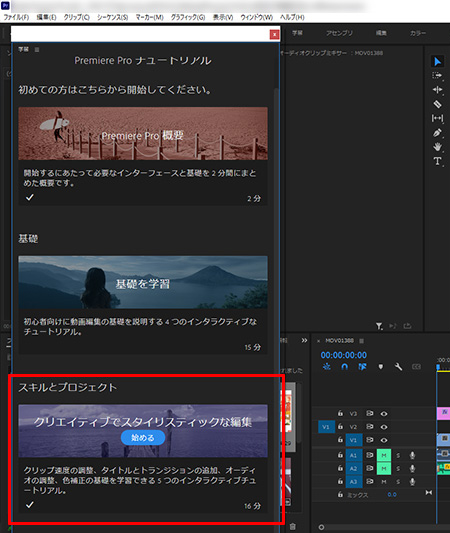
Task: Click the trash bin icon in project panel
Action: [x=292, y=527]
